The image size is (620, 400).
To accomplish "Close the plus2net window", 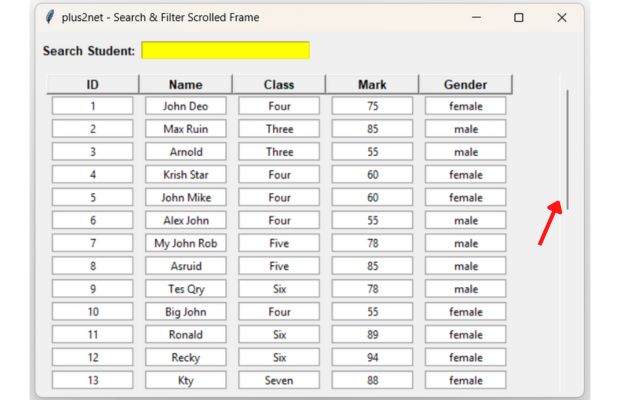I will (x=561, y=17).
